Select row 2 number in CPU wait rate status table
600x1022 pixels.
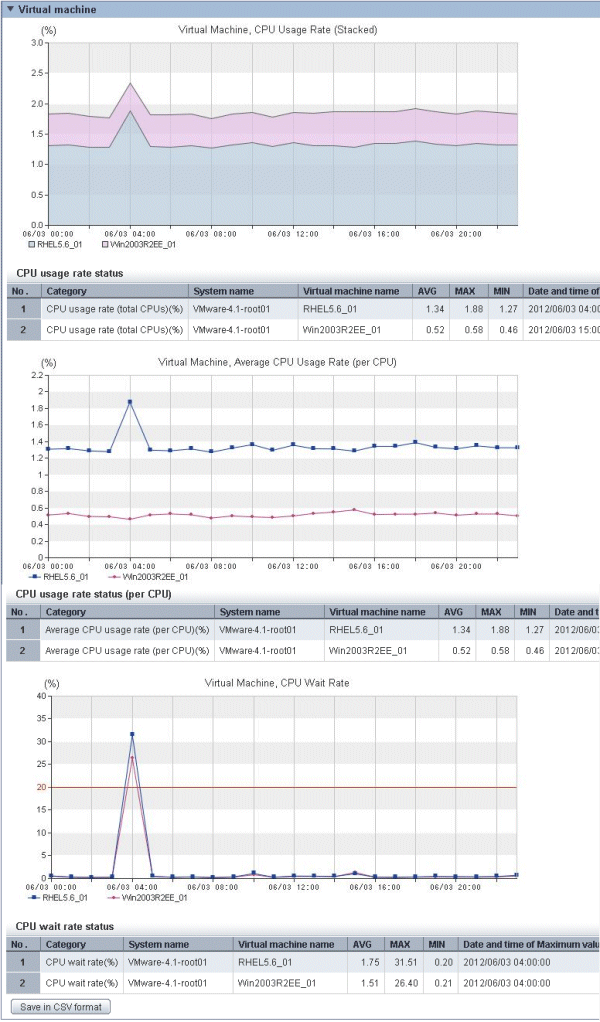23,982
